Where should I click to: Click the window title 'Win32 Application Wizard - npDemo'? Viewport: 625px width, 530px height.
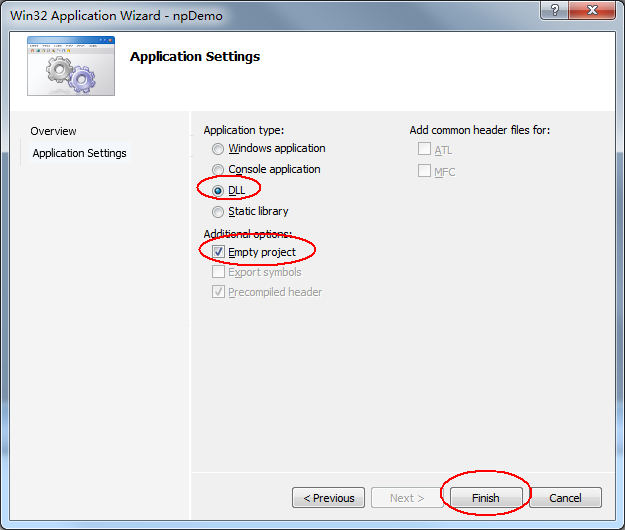point(116,16)
